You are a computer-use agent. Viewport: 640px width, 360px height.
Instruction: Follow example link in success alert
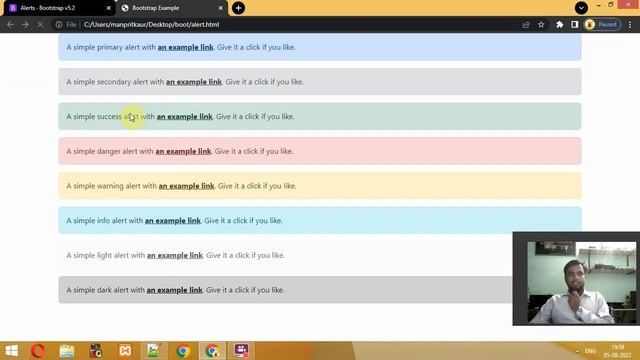[184, 117]
